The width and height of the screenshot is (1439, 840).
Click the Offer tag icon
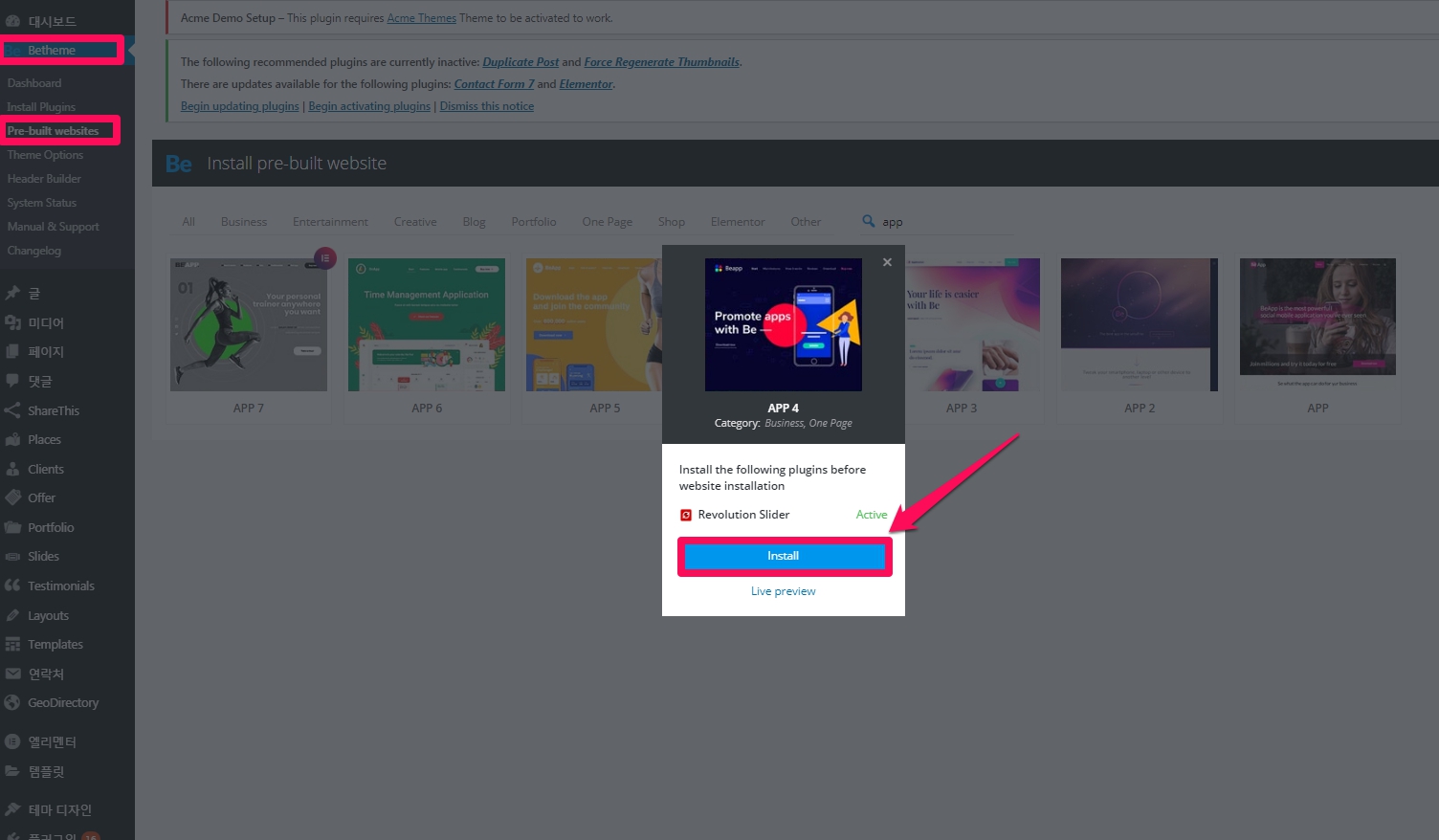(x=12, y=497)
